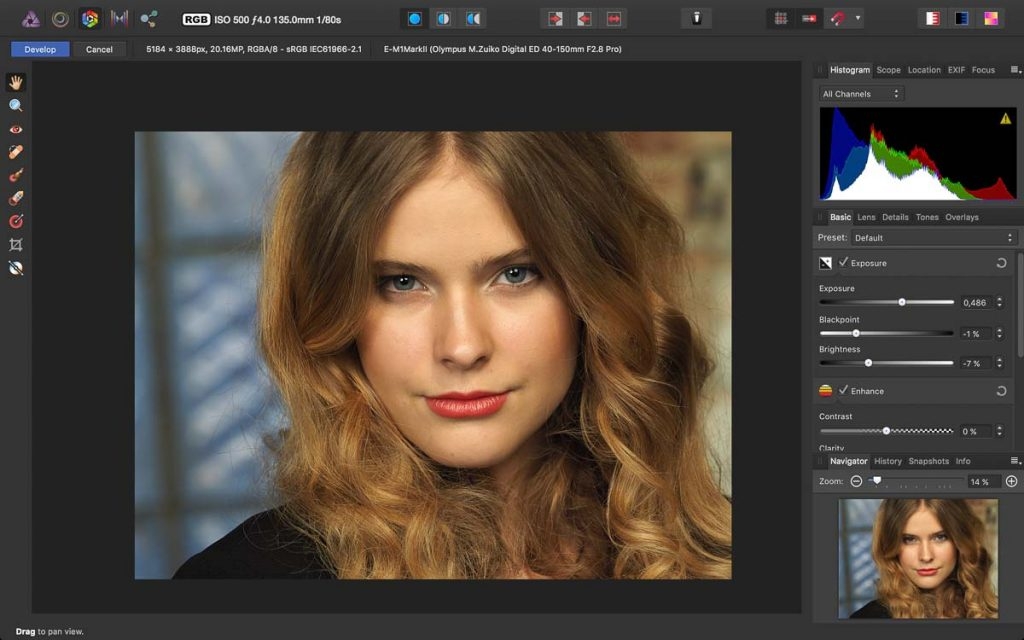This screenshot has height=640, width=1024.
Task: Click the Develop button
Action: pyautogui.click(x=40, y=49)
